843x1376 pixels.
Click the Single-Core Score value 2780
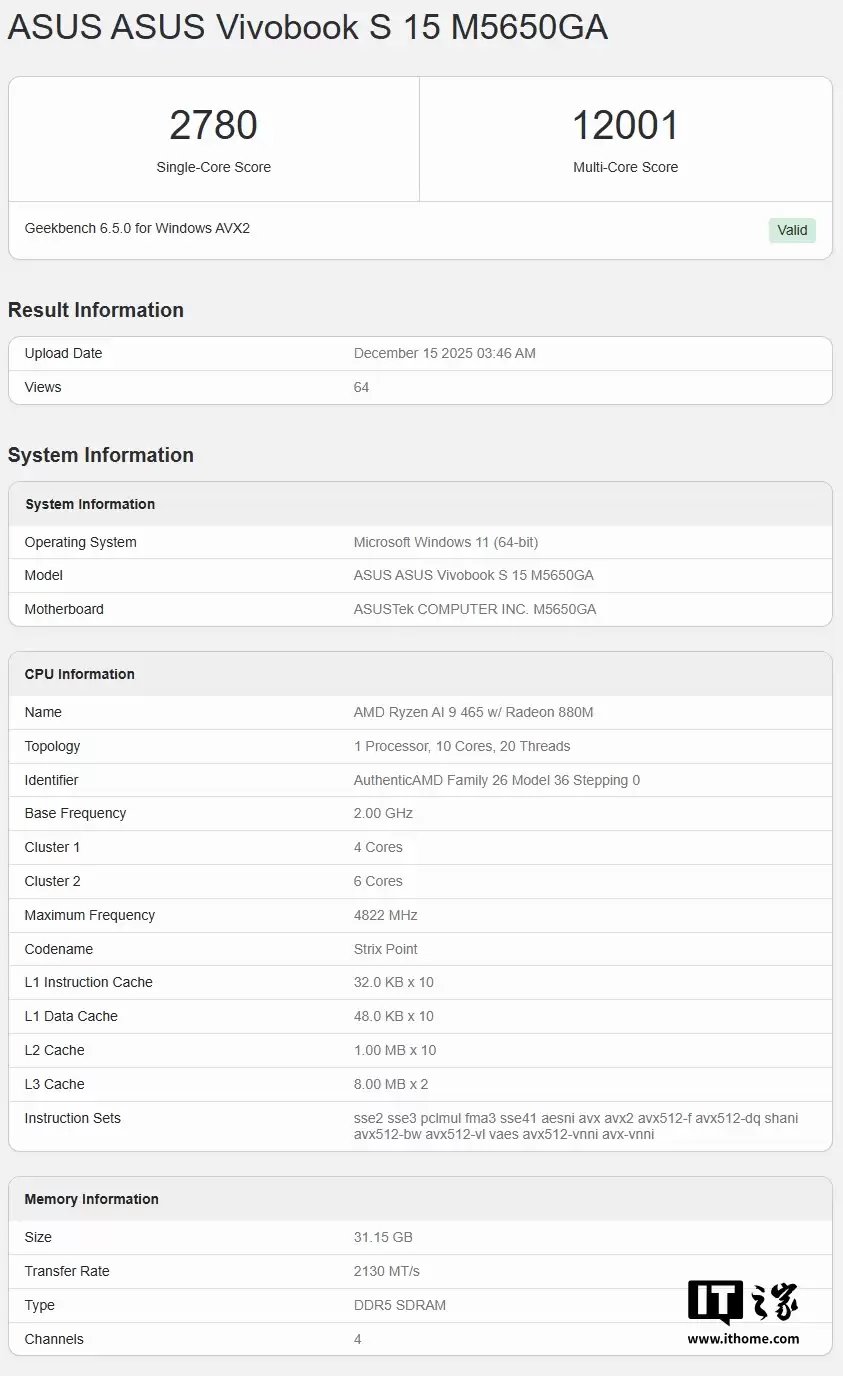(213, 124)
